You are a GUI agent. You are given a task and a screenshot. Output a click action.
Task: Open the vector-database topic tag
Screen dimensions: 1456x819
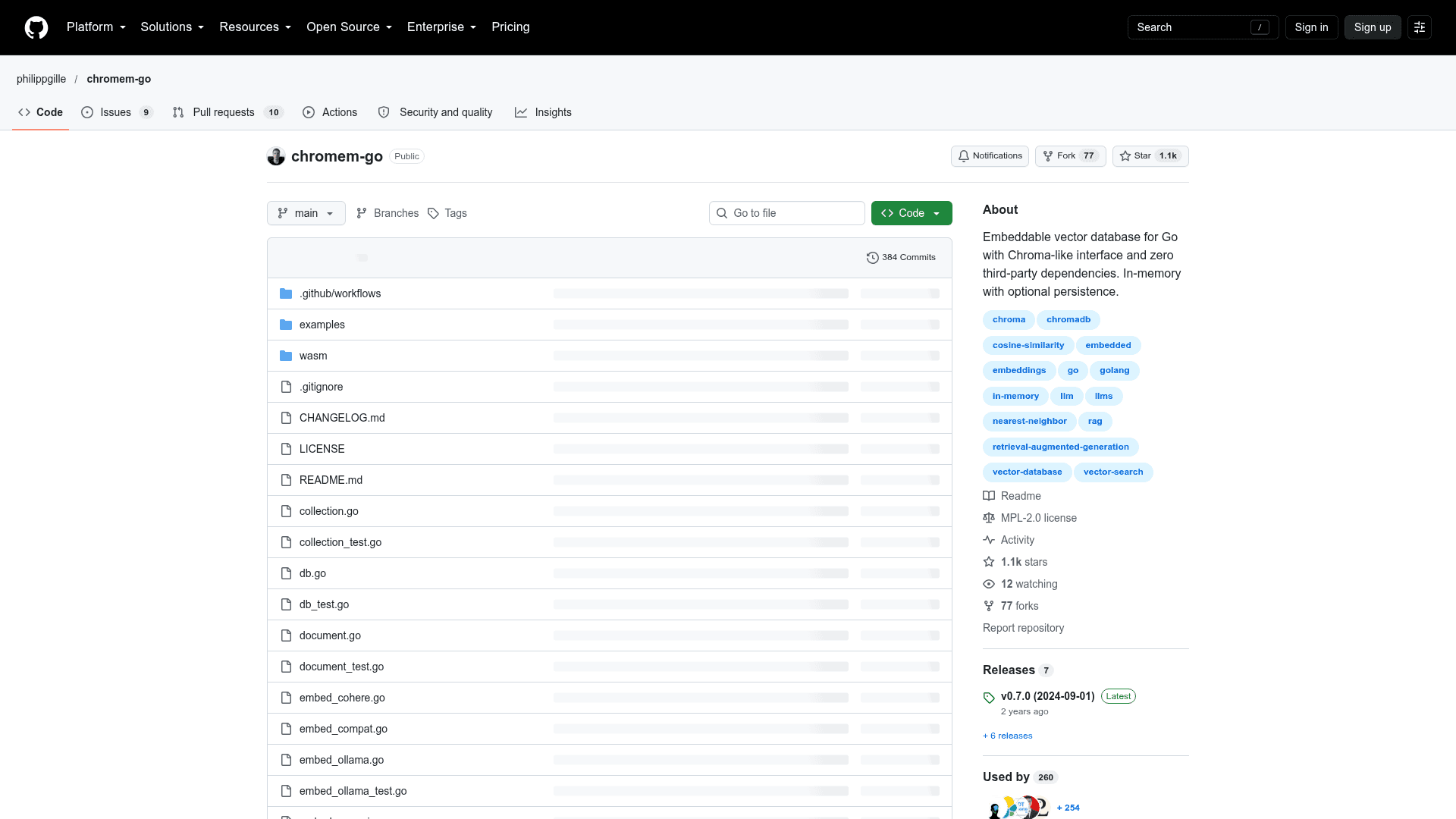(1027, 472)
